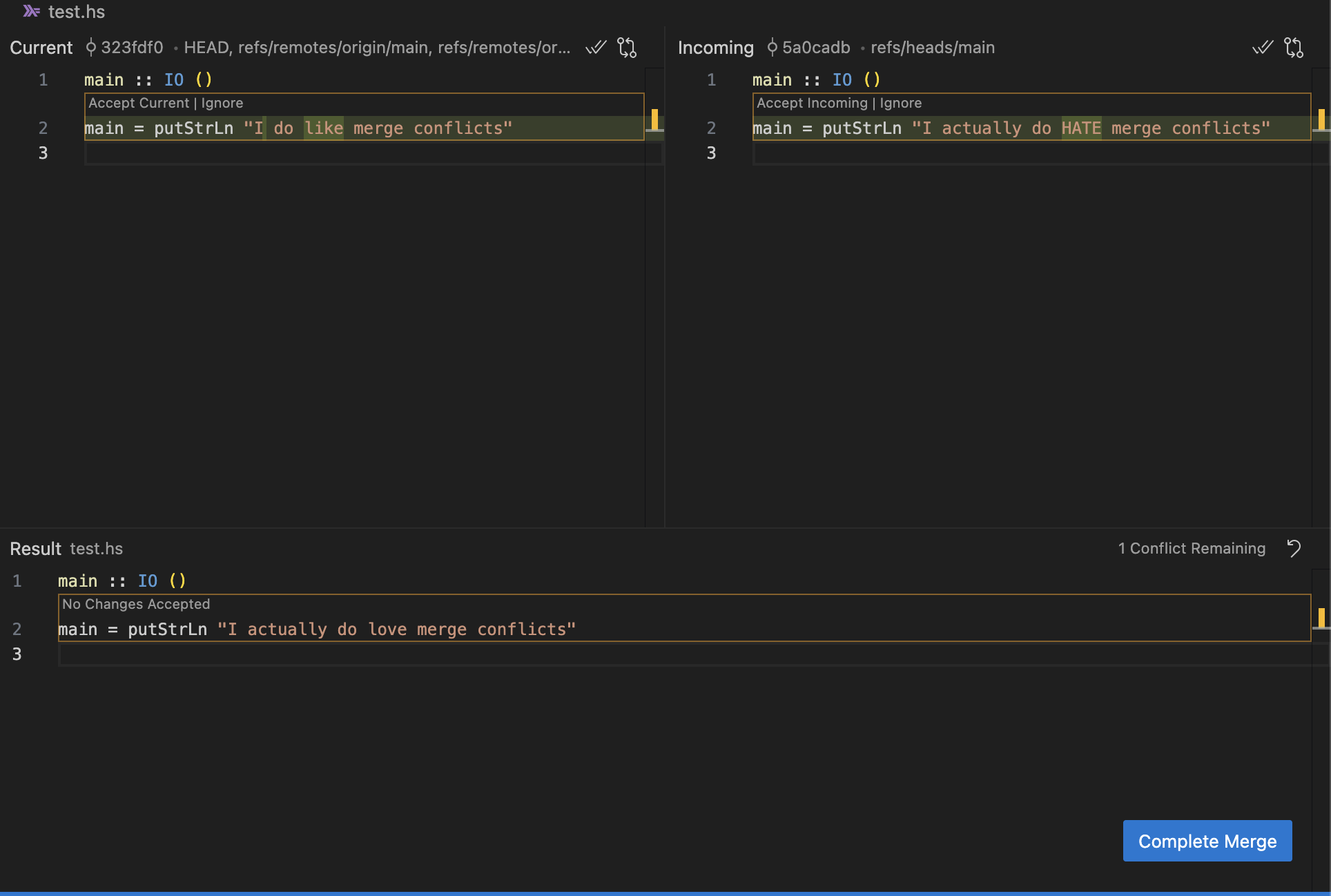Click line number 2 in Result pane
This screenshot has width=1331, height=896.
pyautogui.click(x=17, y=630)
